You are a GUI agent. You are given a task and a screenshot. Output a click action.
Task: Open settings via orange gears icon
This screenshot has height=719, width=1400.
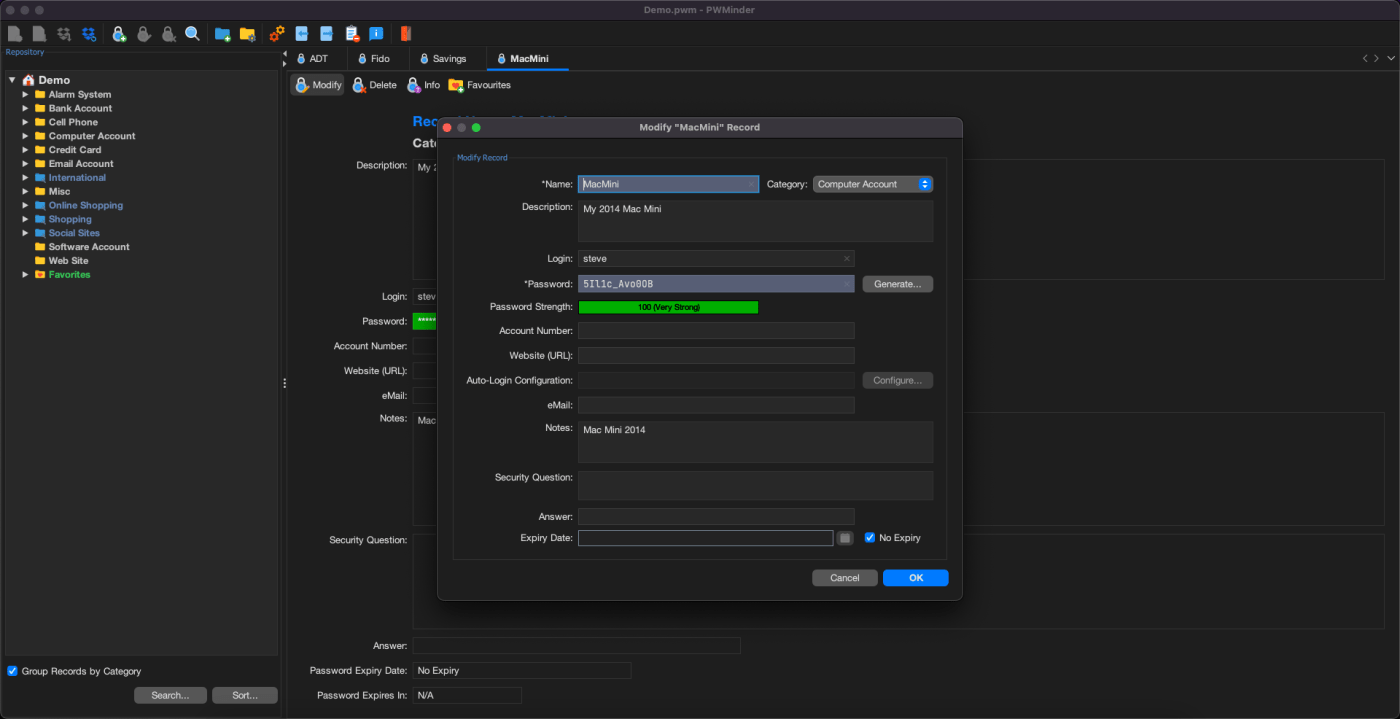277,34
